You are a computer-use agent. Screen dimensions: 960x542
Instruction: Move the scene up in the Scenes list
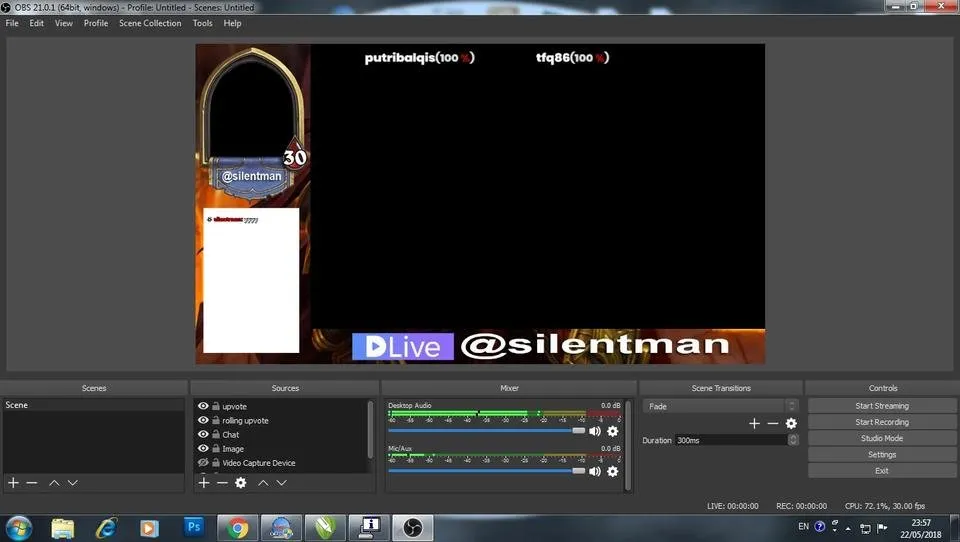[x=54, y=483]
